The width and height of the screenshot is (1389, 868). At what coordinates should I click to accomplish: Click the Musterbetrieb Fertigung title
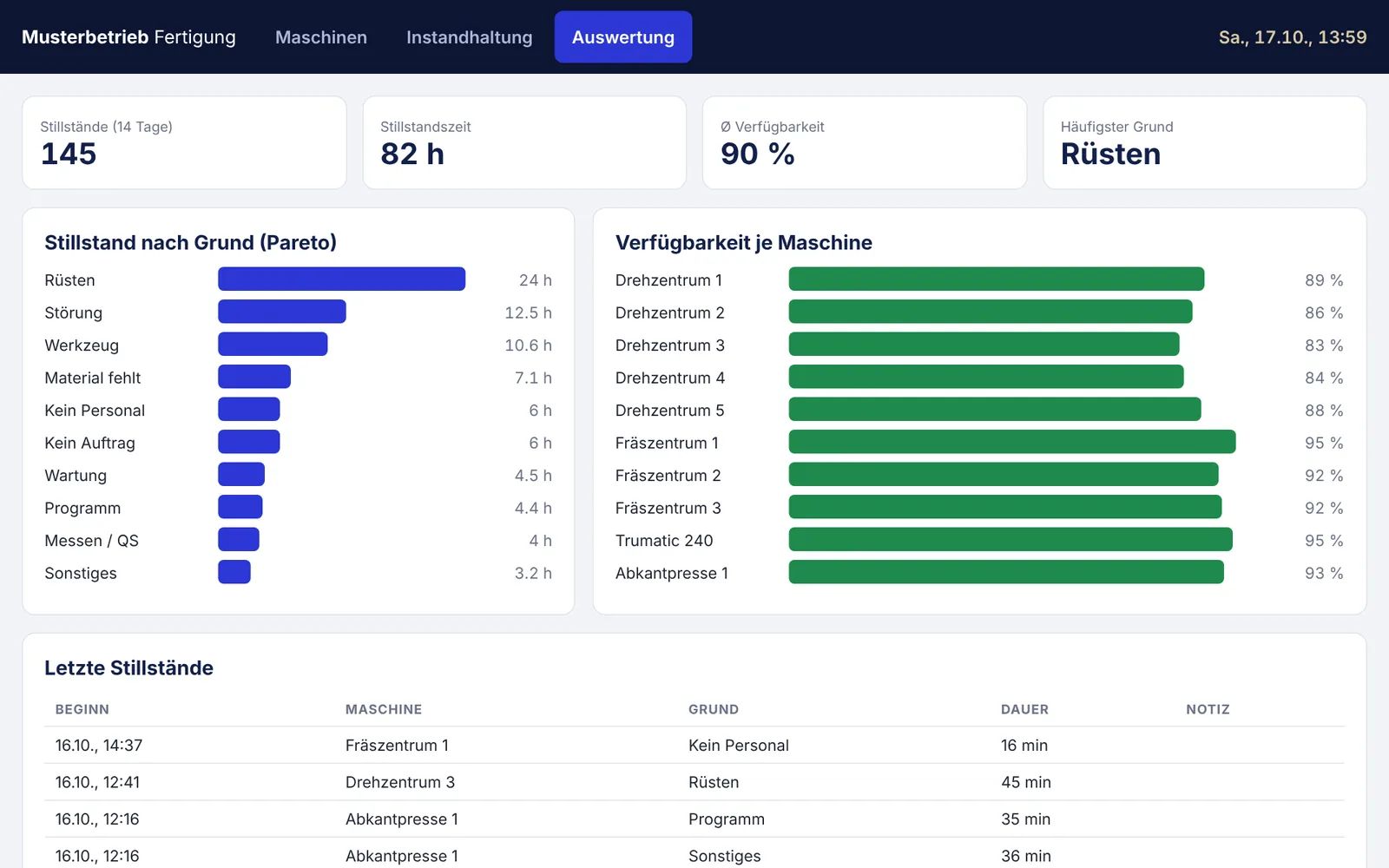pos(128,37)
